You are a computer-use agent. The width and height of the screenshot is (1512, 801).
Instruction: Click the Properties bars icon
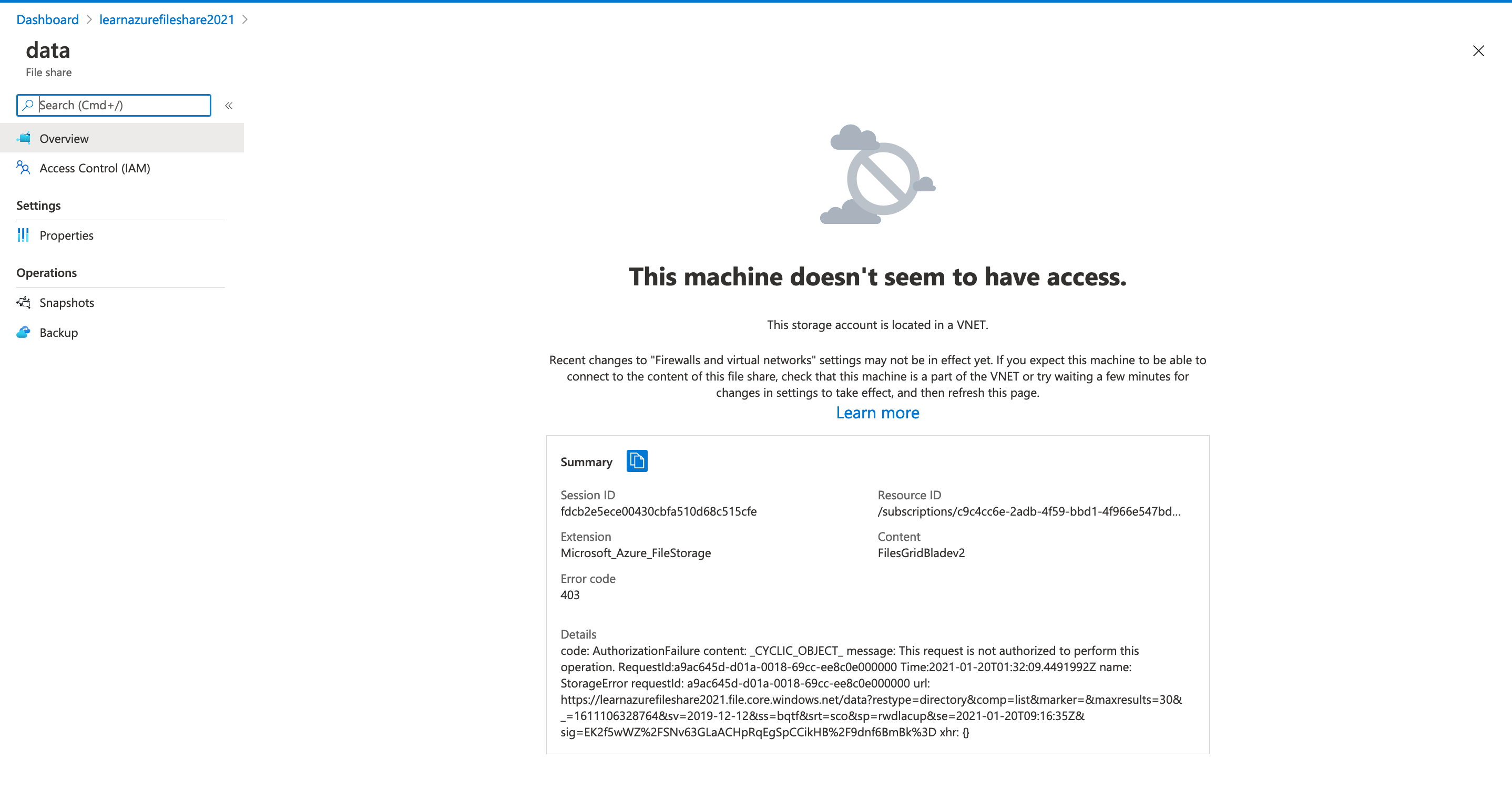point(24,235)
